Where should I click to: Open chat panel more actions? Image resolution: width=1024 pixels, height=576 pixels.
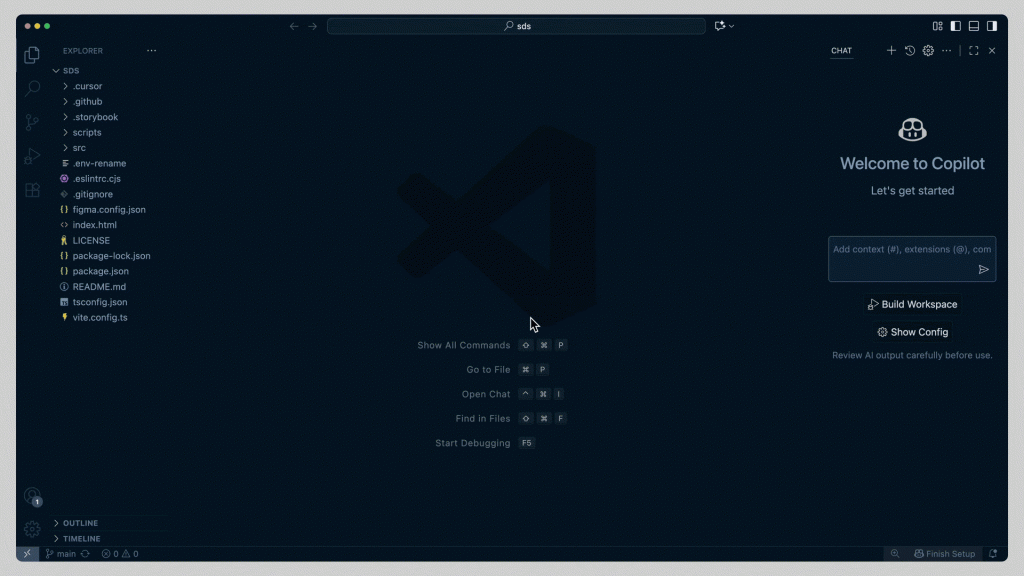click(x=946, y=50)
